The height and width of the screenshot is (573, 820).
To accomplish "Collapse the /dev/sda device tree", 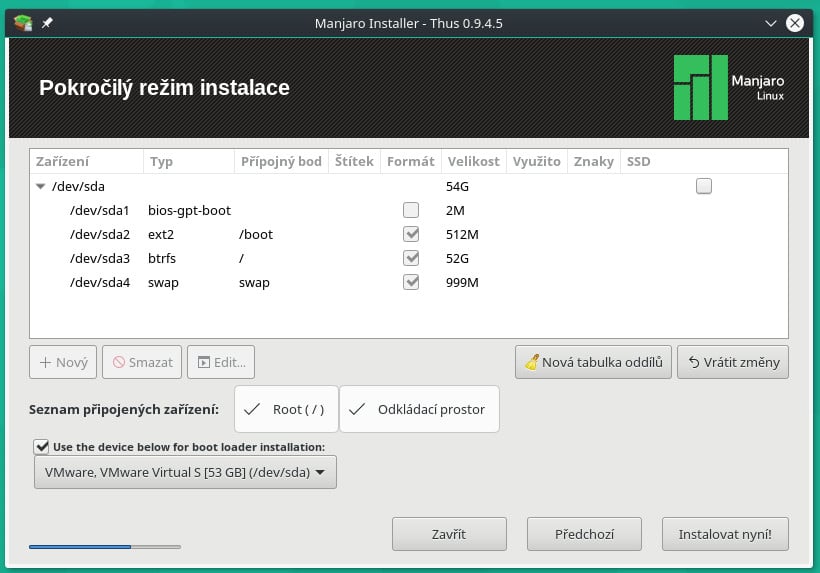I will click(x=41, y=186).
